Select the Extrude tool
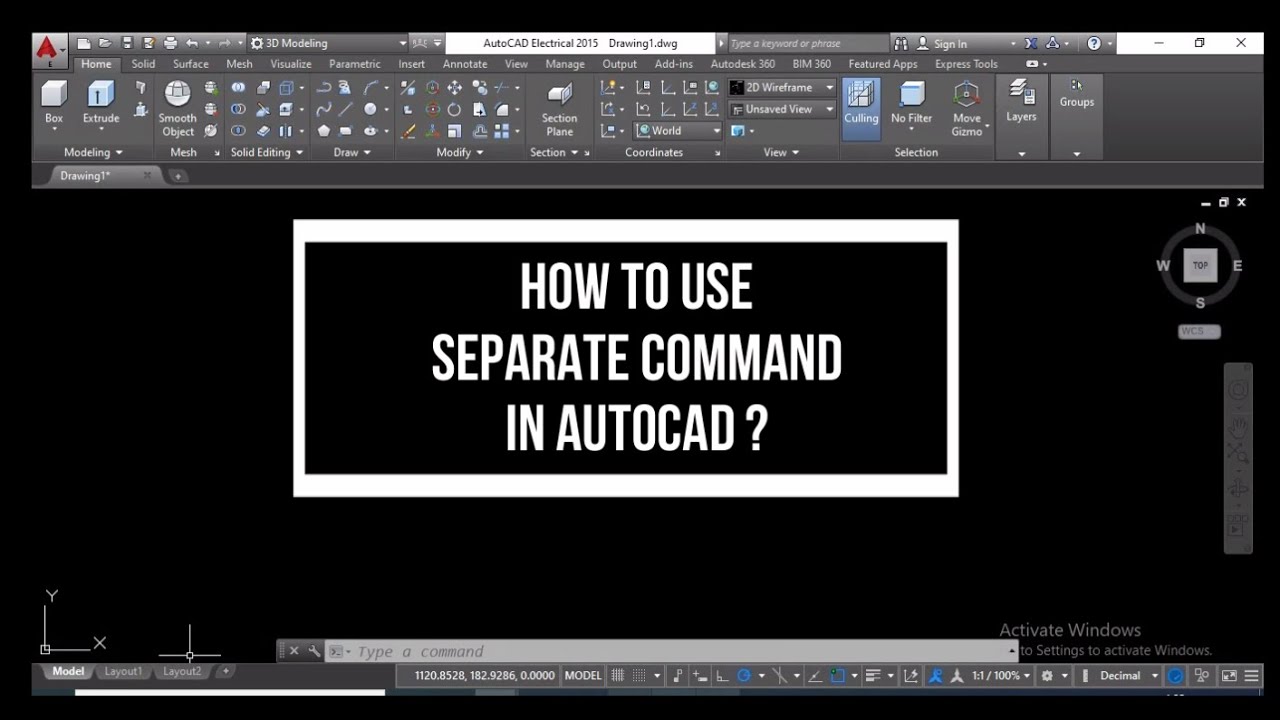This screenshot has width=1280, height=720. (x=101, y=103)
